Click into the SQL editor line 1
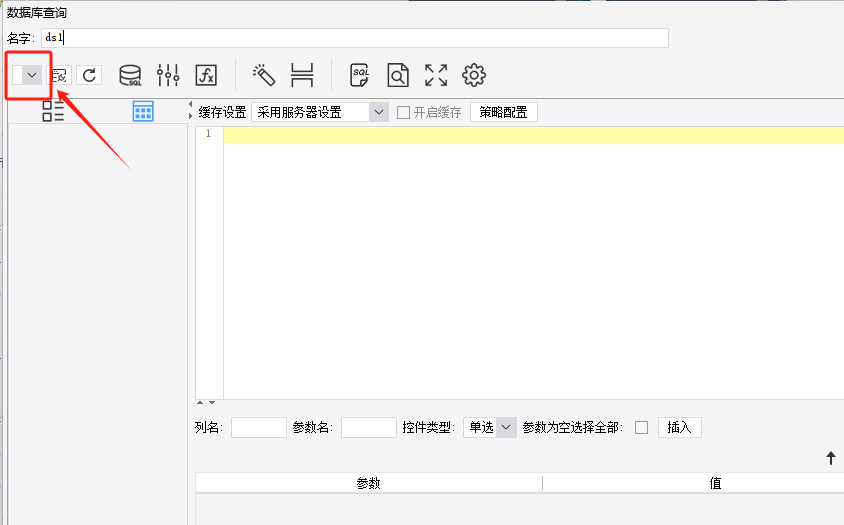The image size is (844, 525). point(533,134)
